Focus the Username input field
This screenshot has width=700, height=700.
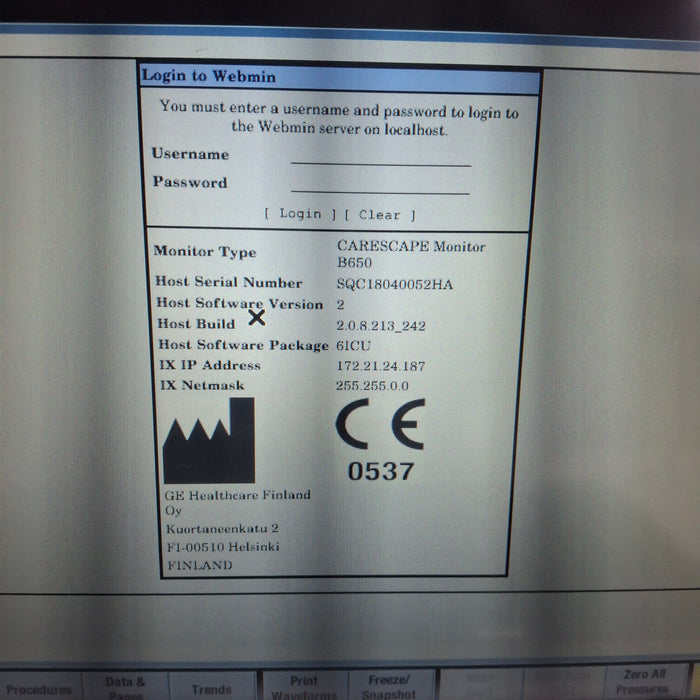coord(380,156)
